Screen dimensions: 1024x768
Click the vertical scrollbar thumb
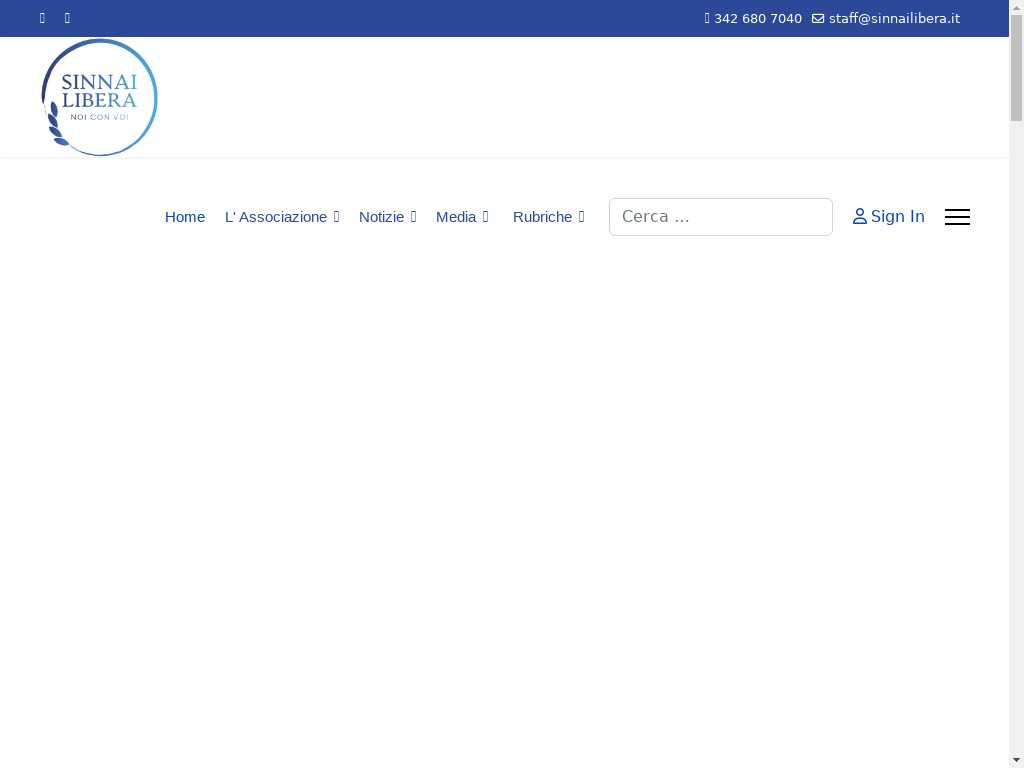pos(1016,68)
